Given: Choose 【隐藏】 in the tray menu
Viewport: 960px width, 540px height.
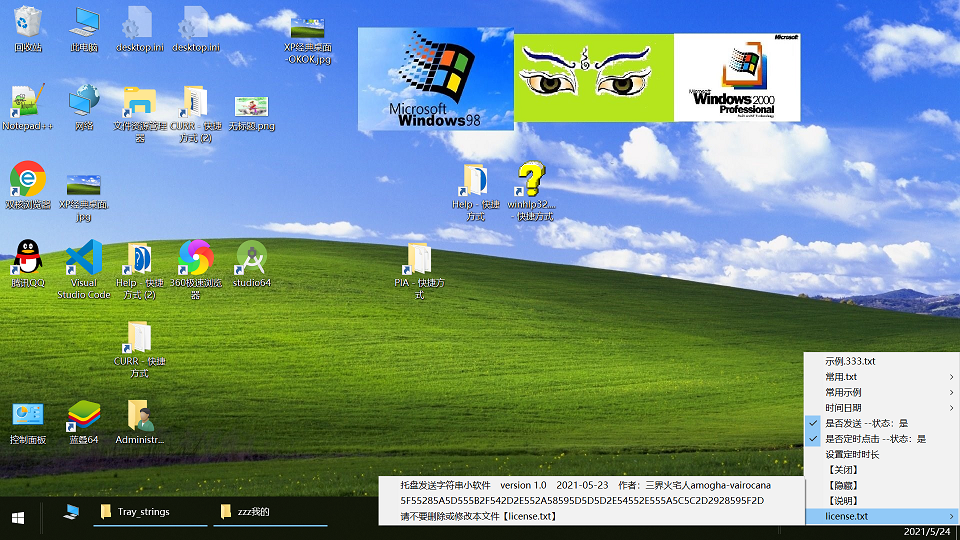Looking at the screenshot, I should 882,486.
